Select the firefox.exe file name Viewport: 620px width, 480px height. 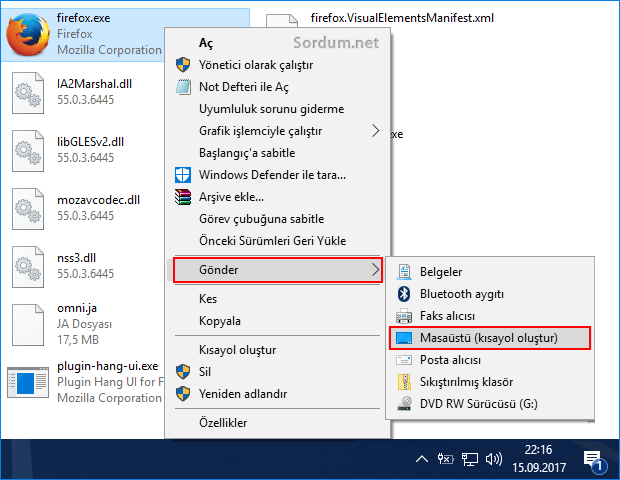83,18
